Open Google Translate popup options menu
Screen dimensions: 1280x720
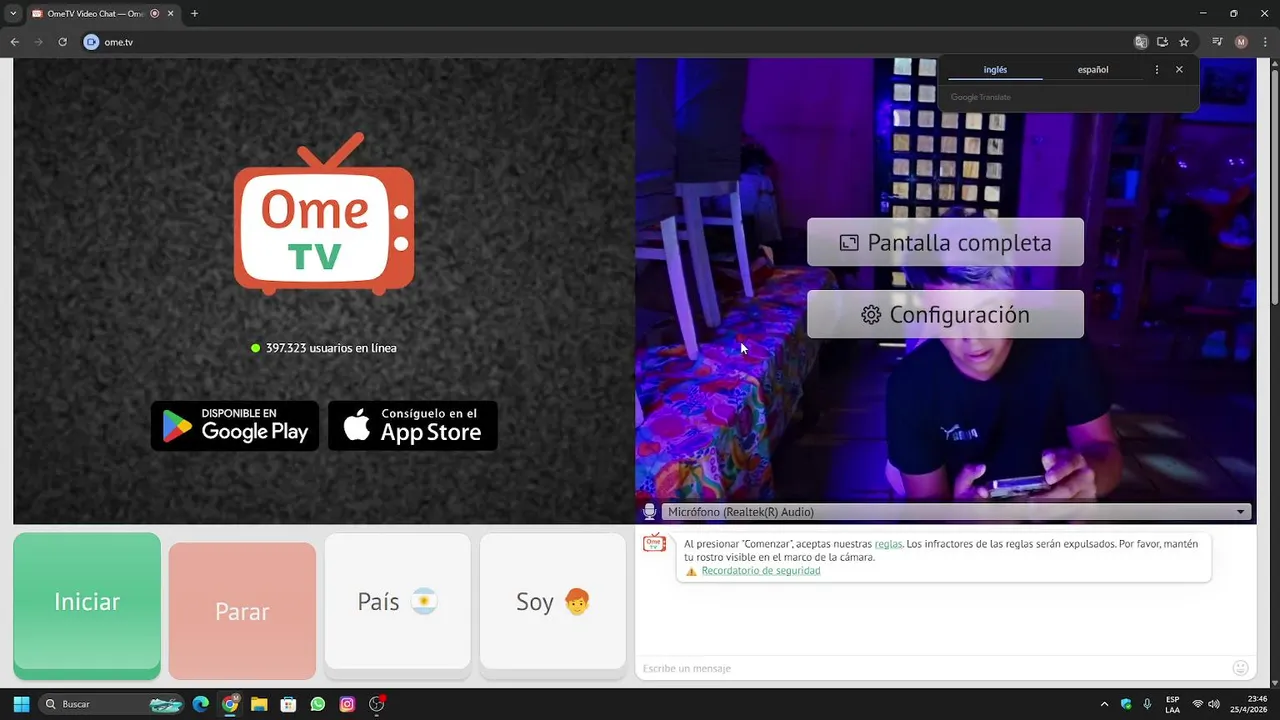pos(1157,70)
